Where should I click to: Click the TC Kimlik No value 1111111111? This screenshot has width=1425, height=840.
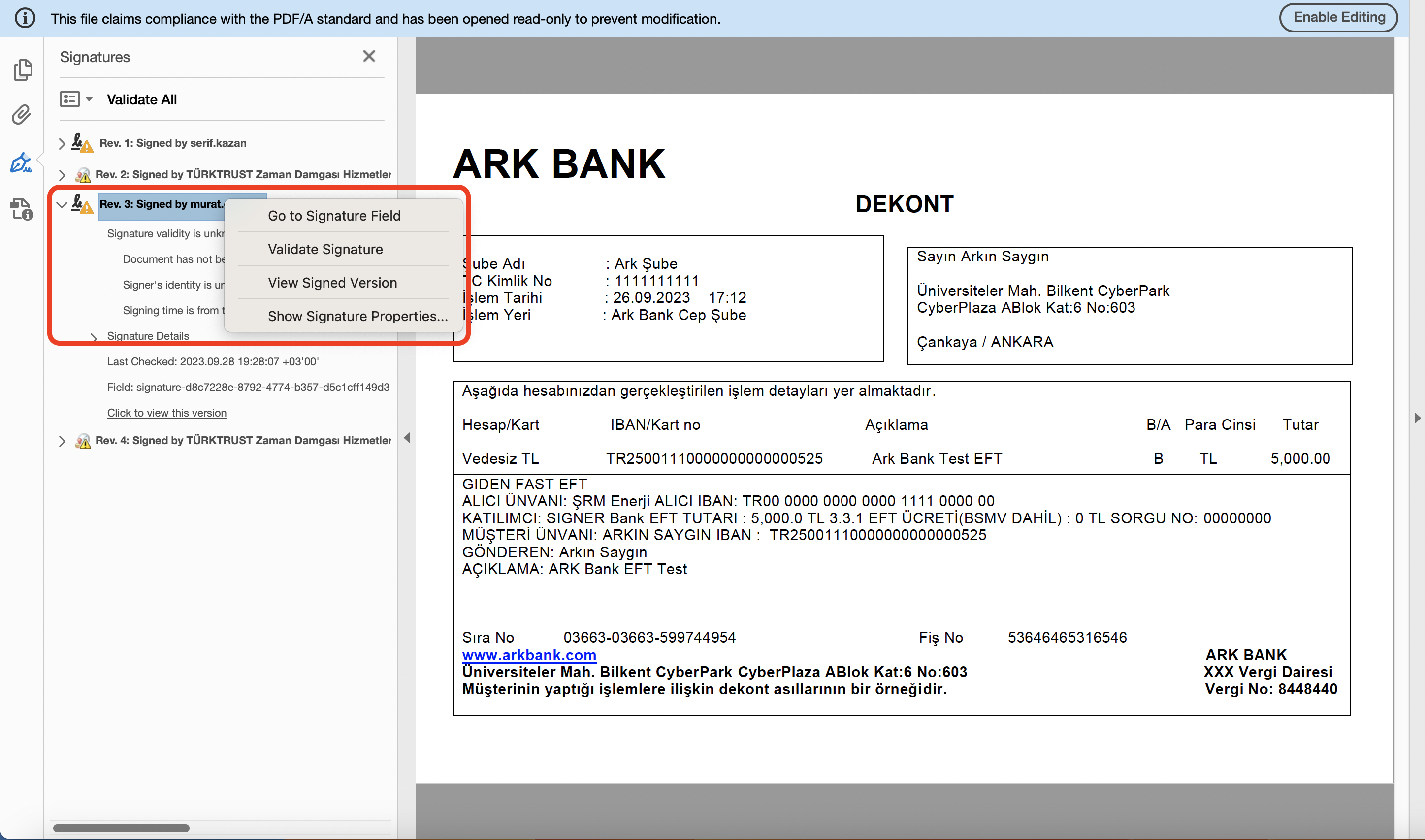[656, 281]
